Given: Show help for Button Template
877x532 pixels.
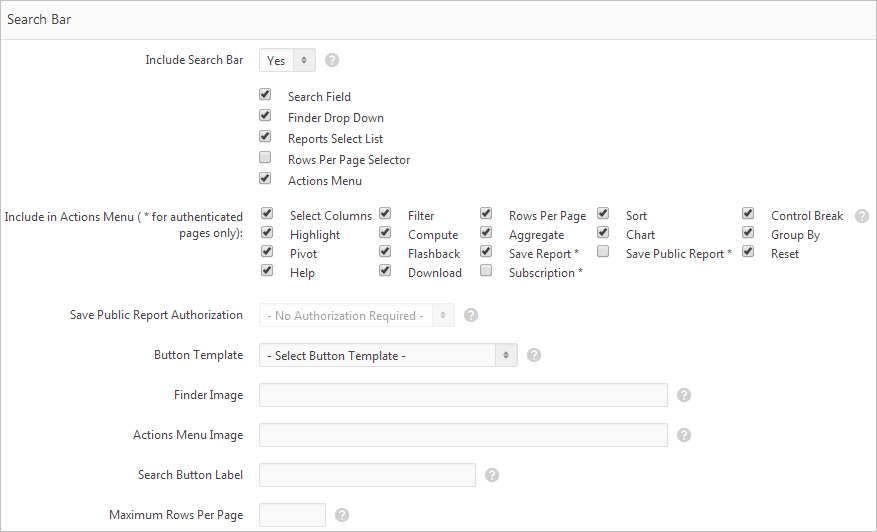Looking at the screenshot, I should coord(534,355).
